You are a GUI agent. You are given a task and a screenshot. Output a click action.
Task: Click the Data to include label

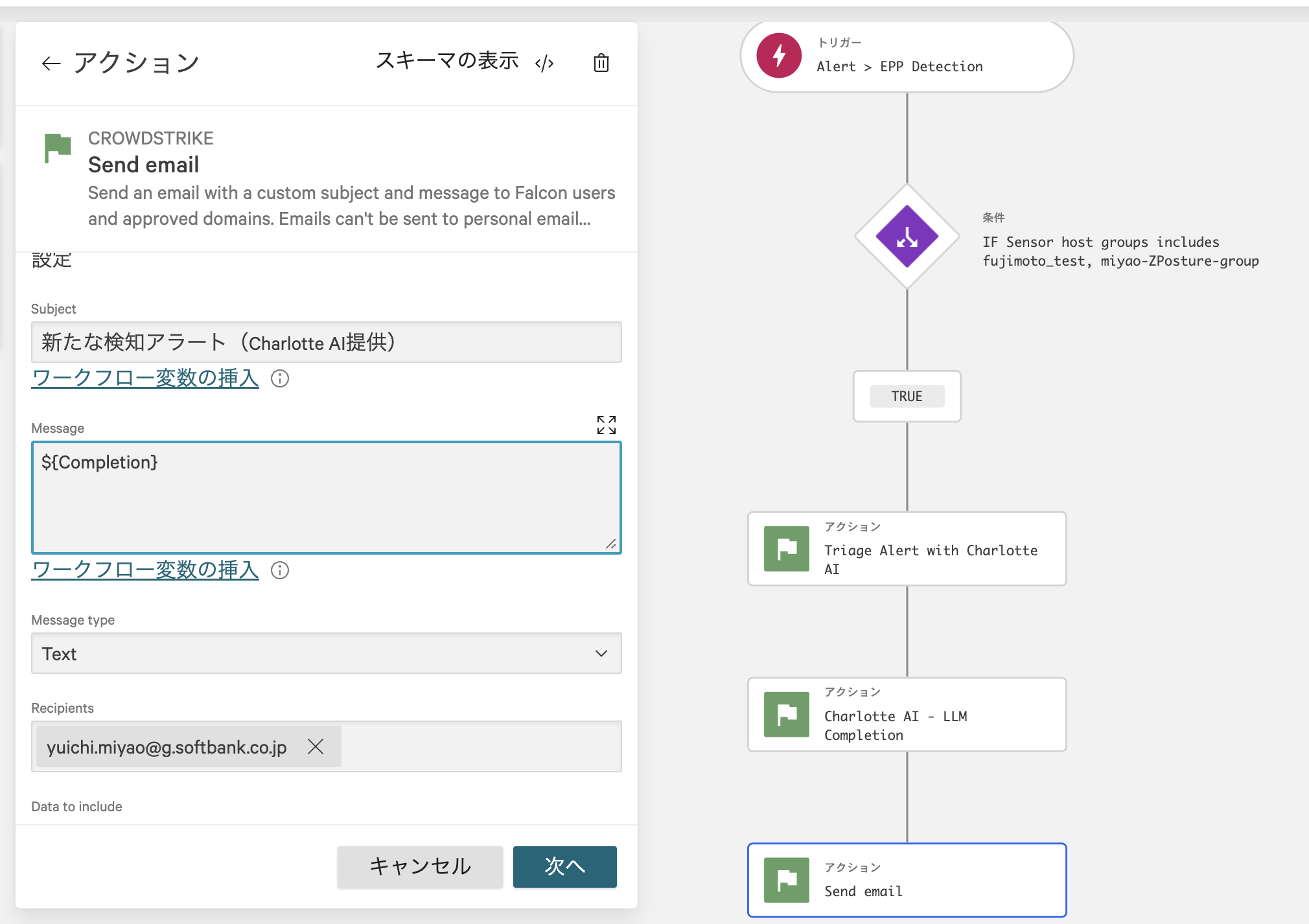pos(76,806)
